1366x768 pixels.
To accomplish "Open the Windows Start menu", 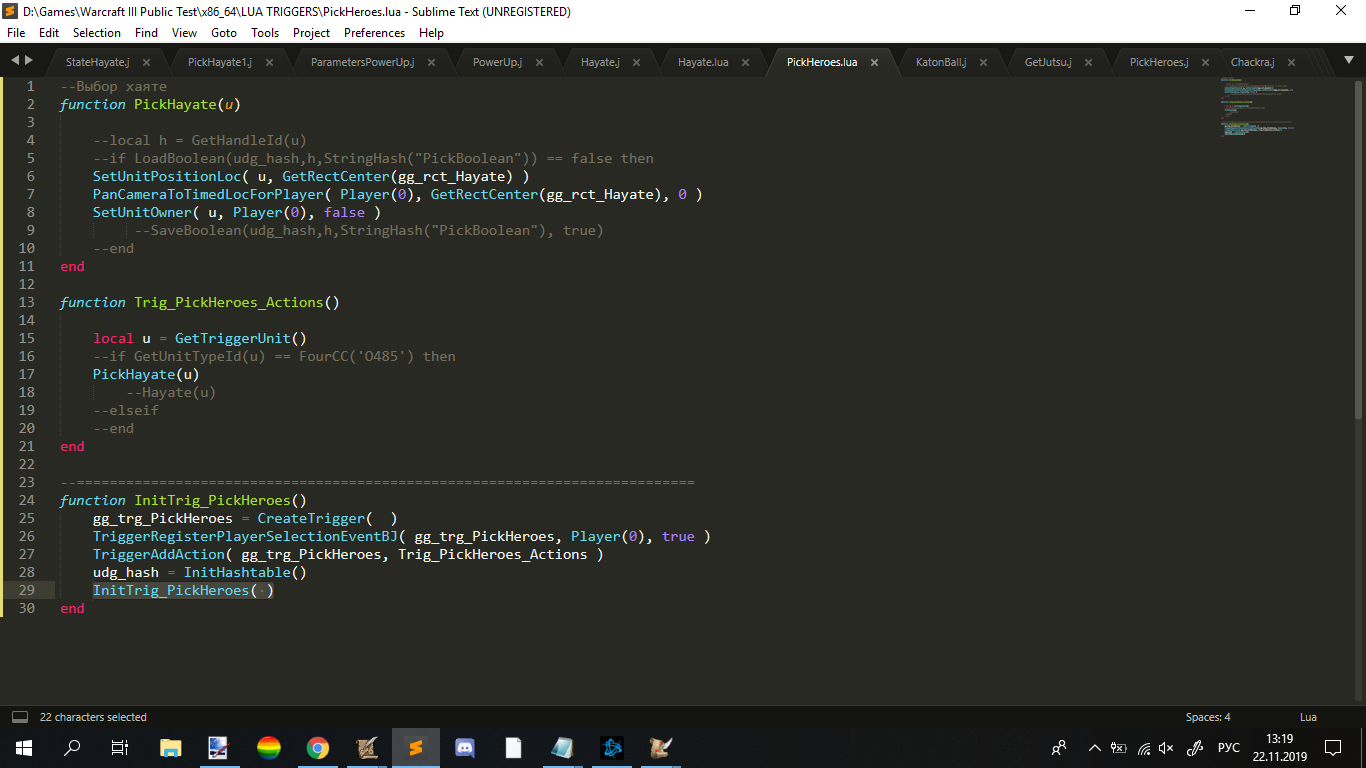I will 24,747.
